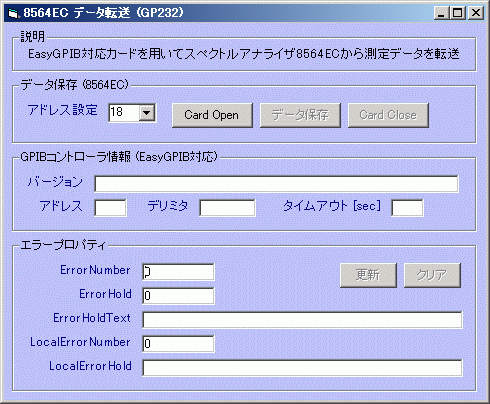This screenshot has width=490, height=404.
Task: Click the ErrorHoldText input field
Action: (x=302, y=320)
